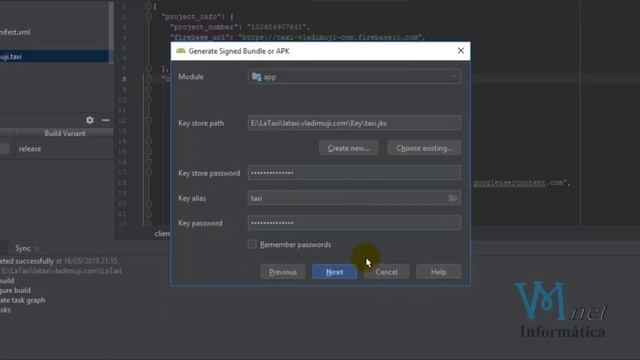
Task: Click the Next button in the dialog
Action: (335, 272)
